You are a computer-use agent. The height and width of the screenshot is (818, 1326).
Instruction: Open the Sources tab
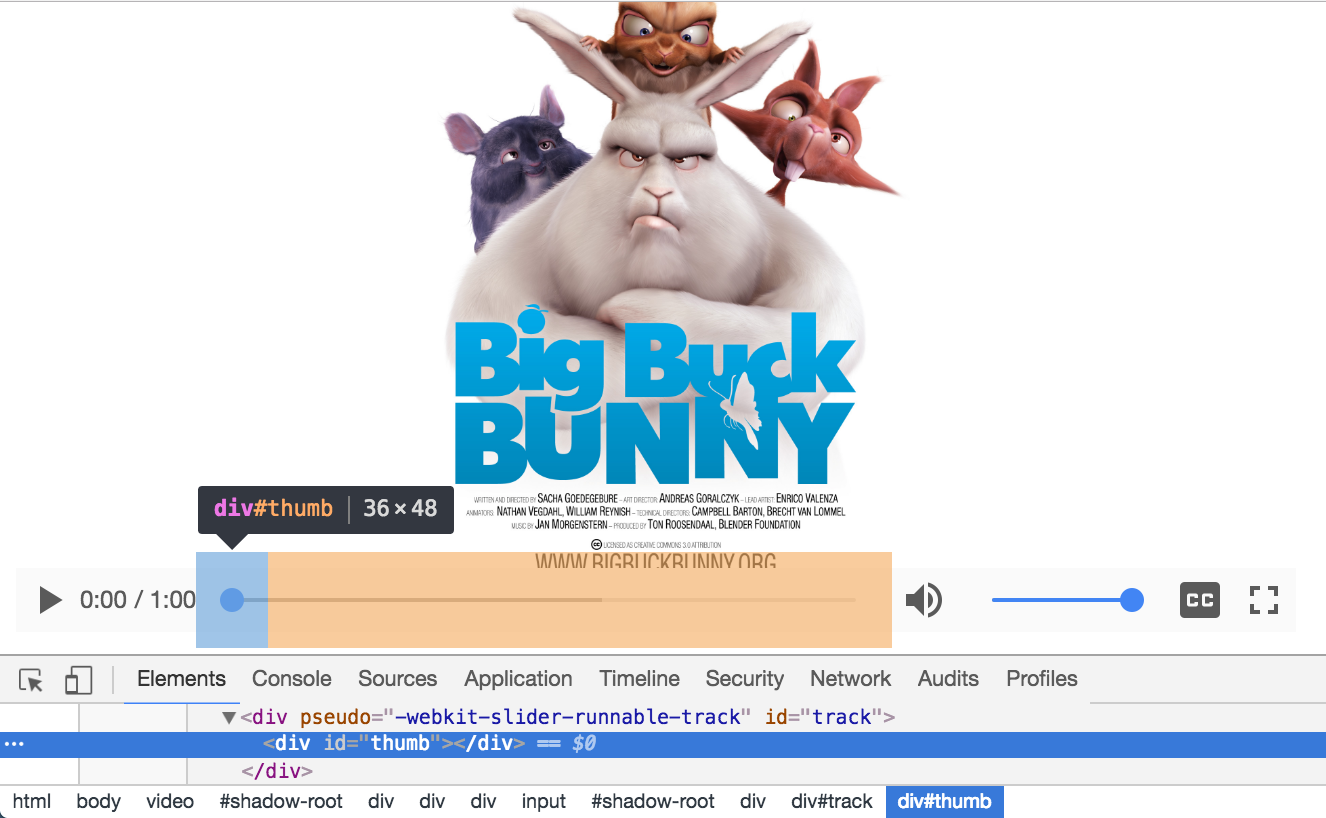(397, 679)
